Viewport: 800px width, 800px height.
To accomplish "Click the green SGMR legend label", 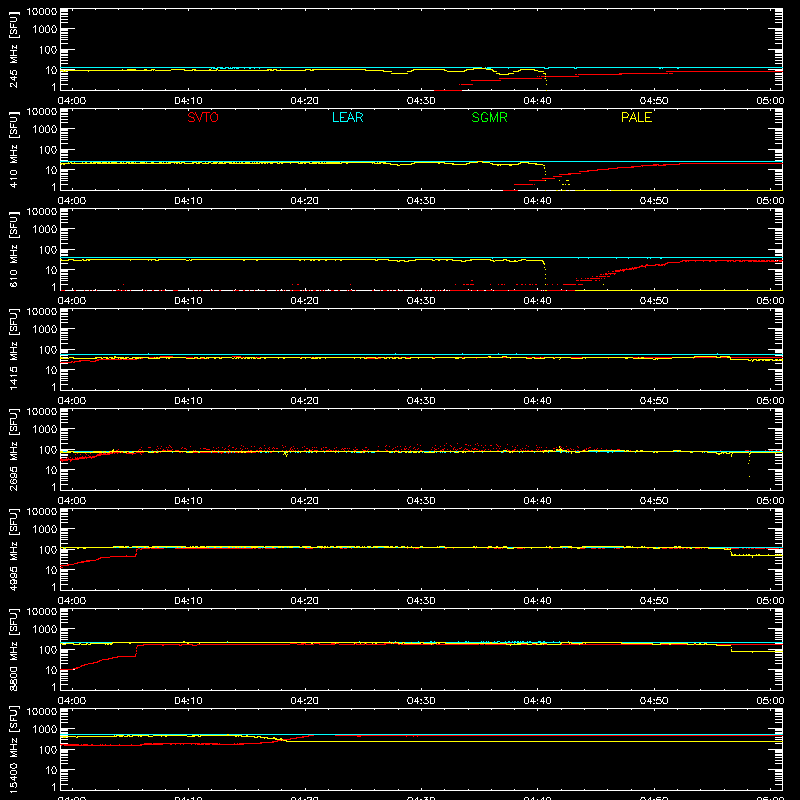I will click(x=489, y=117).
